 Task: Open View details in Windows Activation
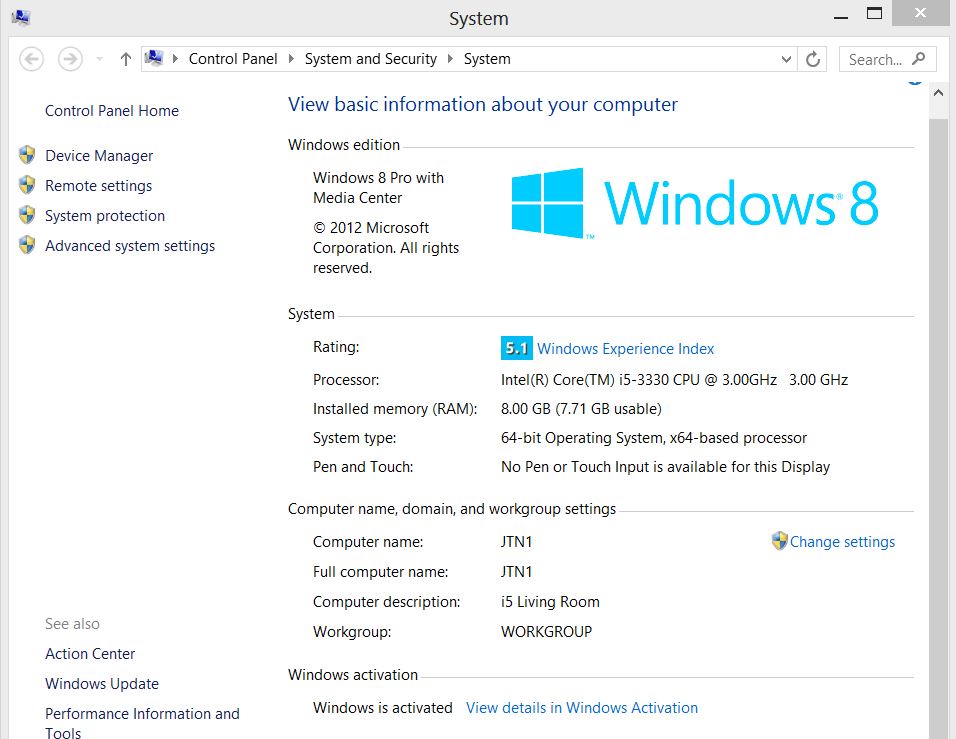[582, 708]
